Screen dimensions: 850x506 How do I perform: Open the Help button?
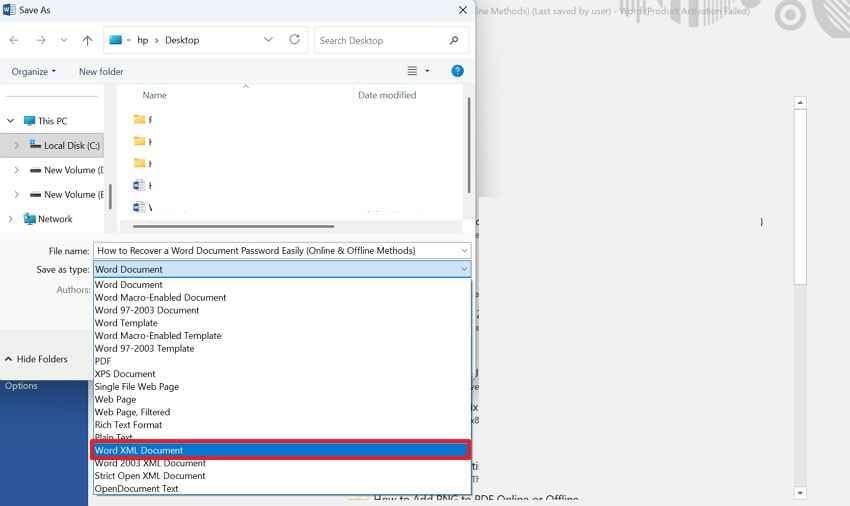457,71
